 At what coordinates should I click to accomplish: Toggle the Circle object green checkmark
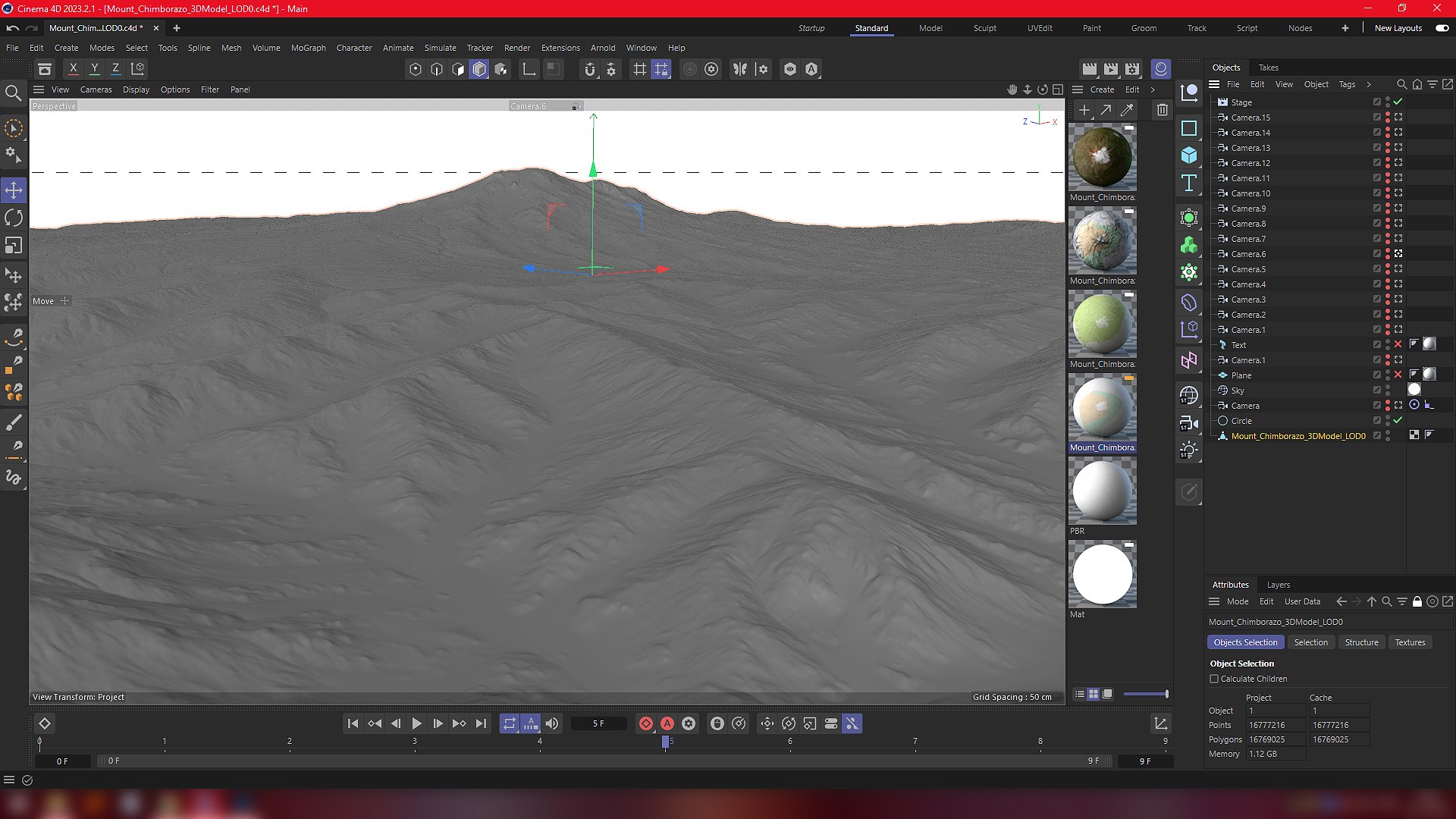point(1398,420)
